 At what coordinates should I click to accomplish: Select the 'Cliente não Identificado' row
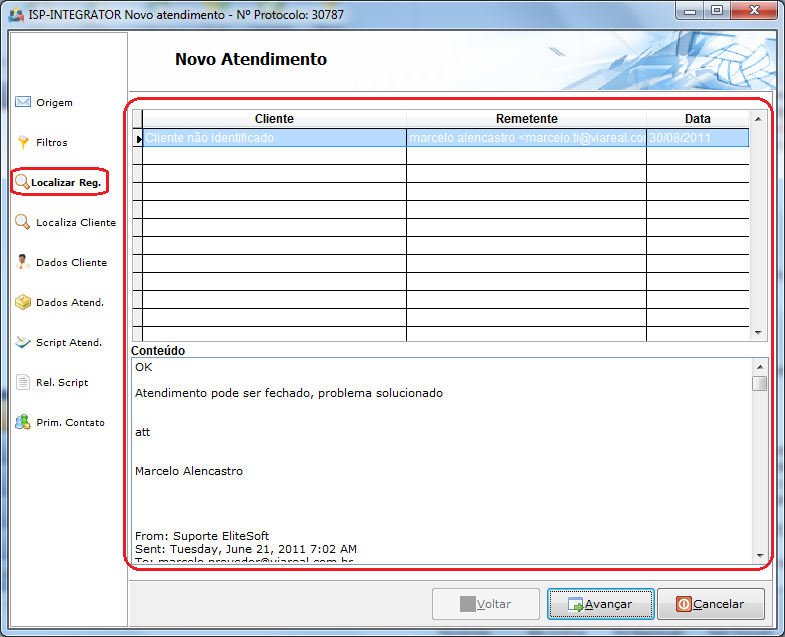click(274, 138)
